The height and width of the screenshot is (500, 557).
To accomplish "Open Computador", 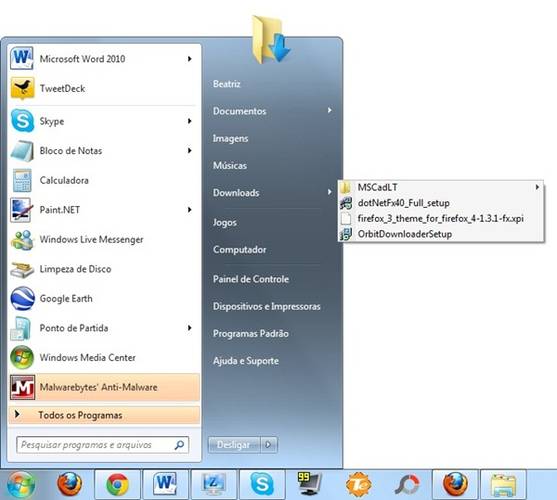I will 240,250.
